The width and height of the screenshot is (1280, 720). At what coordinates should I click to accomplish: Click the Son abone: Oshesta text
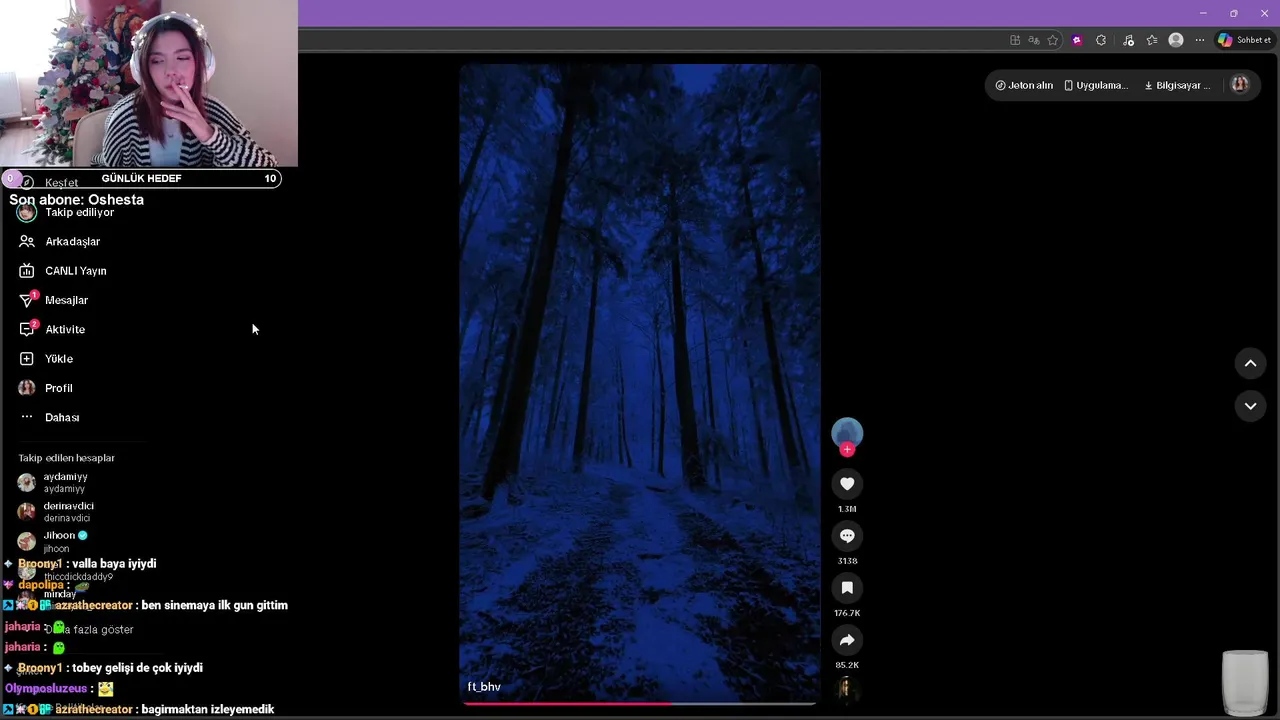[76, 200]
